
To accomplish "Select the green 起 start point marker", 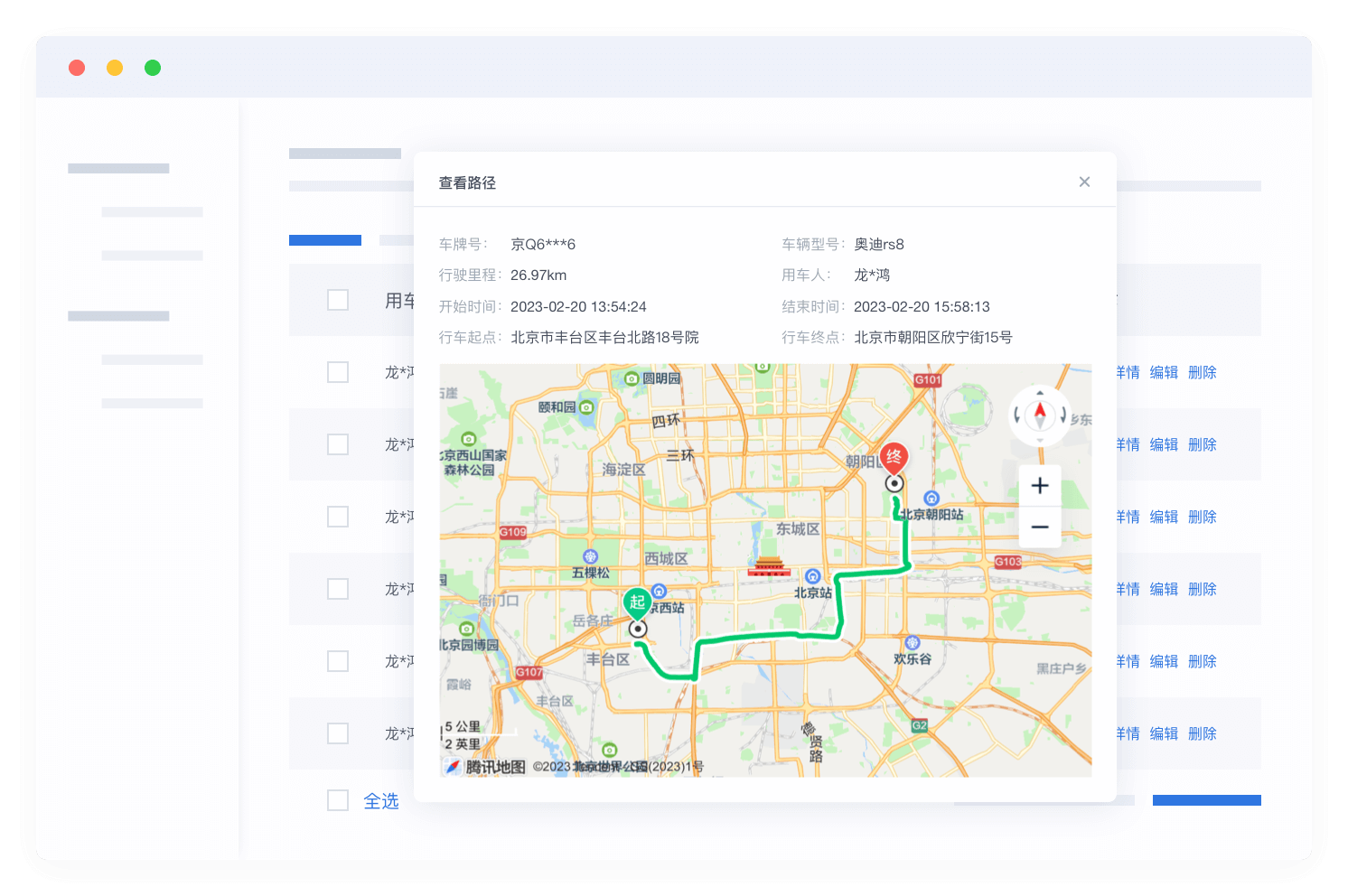I will (637, 602).
